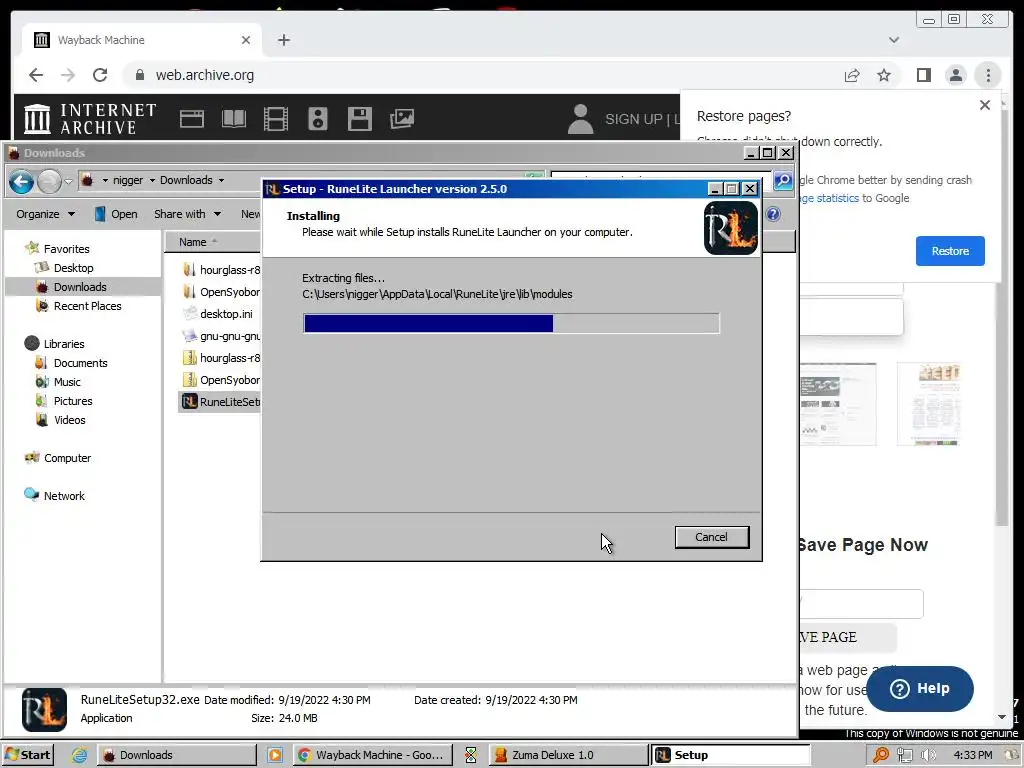Open the Chrome three-dot menu

988,75
